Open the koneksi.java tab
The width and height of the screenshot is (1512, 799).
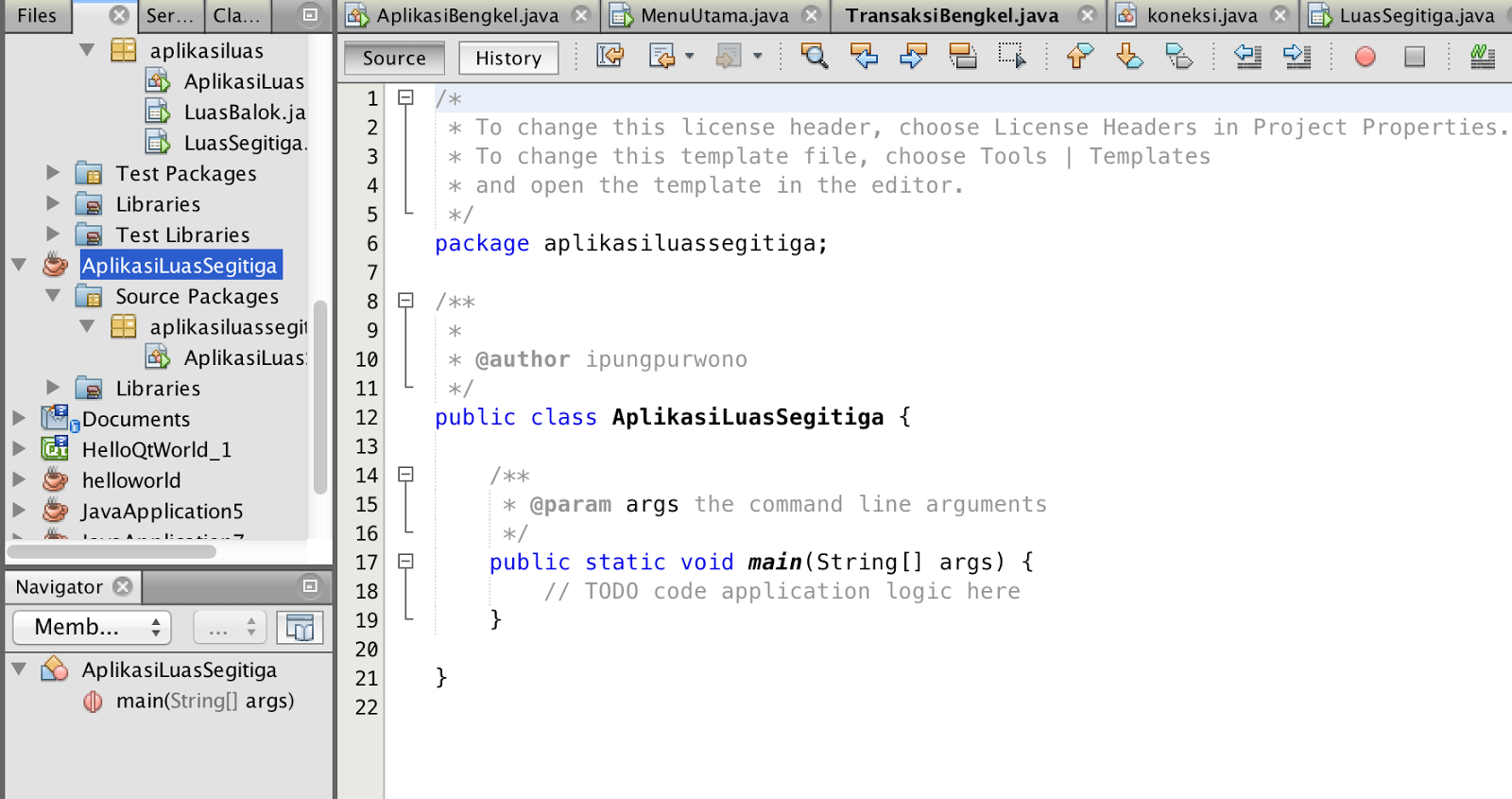pos(1202,15)
